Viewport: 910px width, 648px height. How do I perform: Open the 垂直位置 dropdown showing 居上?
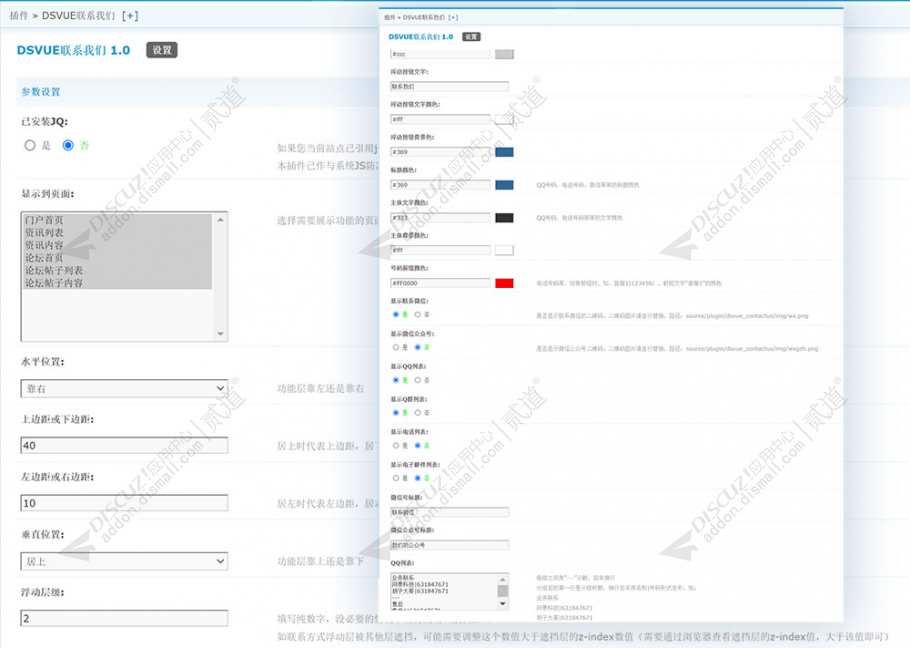tap(124, 562)
